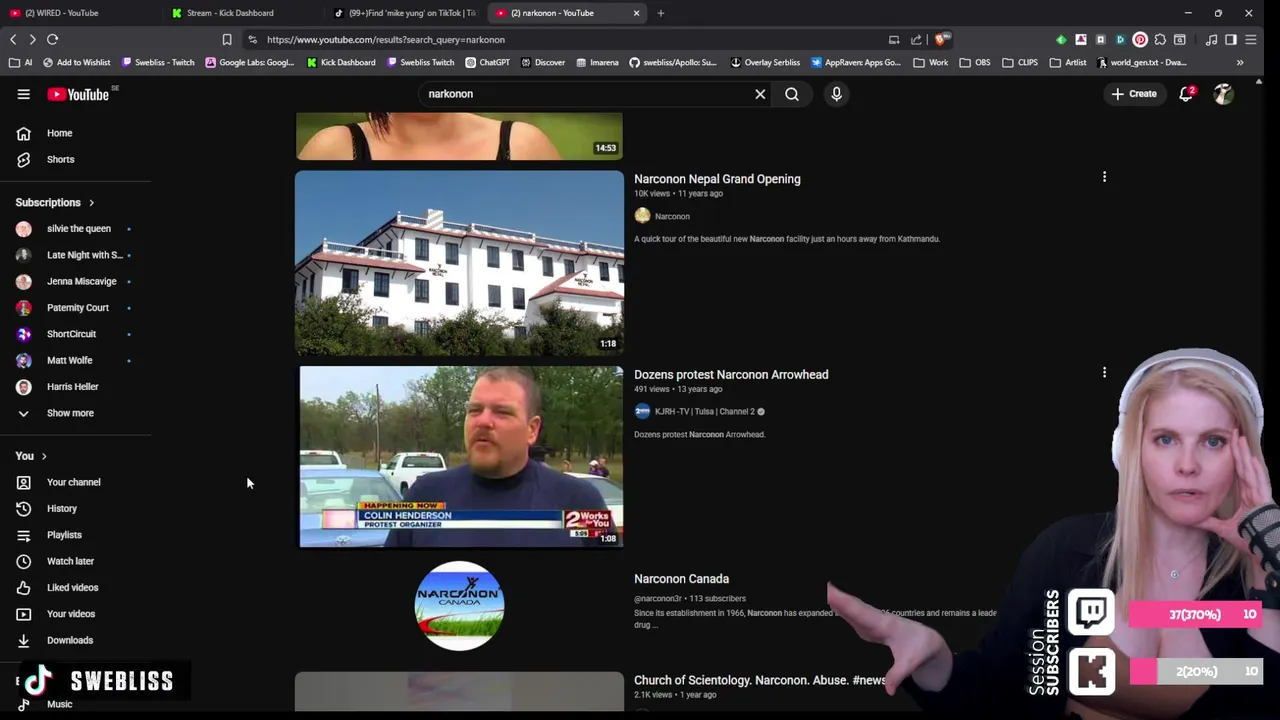This screenshot has width=1280, height=720.
Task: Close the narkonon YouTube tab
Action: click(636, 13)
